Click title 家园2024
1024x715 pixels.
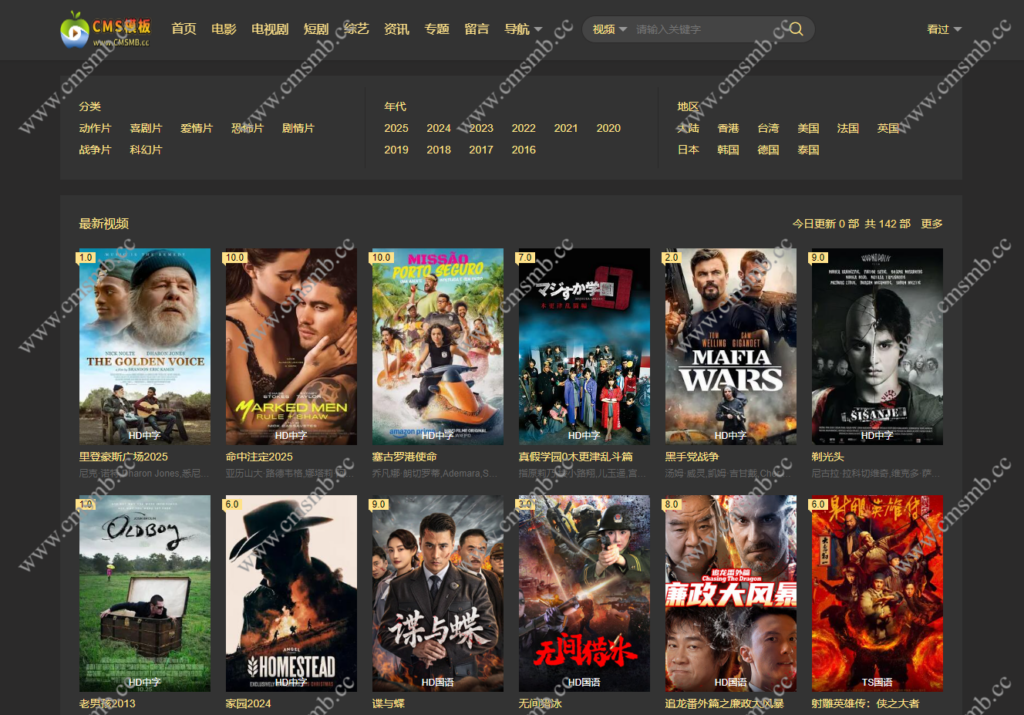pos(248,703)
